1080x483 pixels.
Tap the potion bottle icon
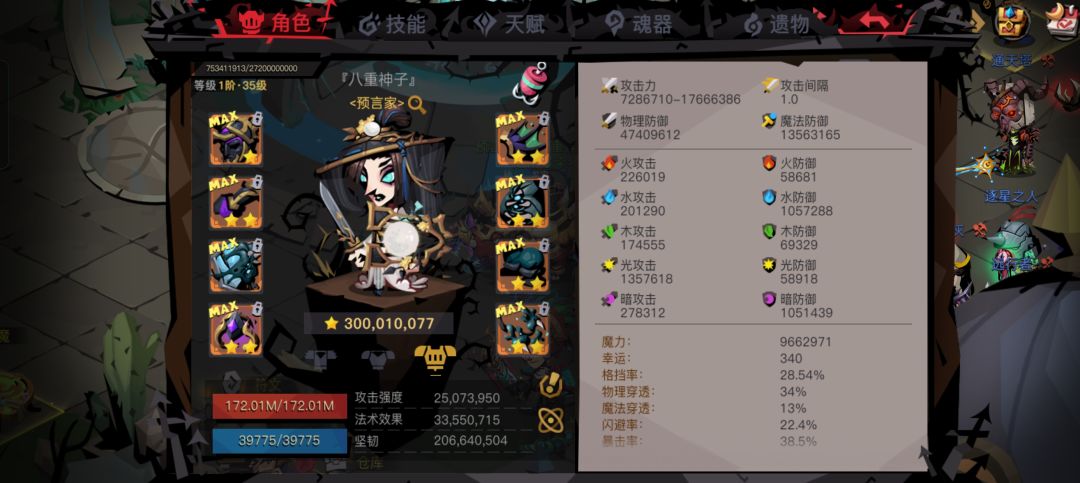530,83
